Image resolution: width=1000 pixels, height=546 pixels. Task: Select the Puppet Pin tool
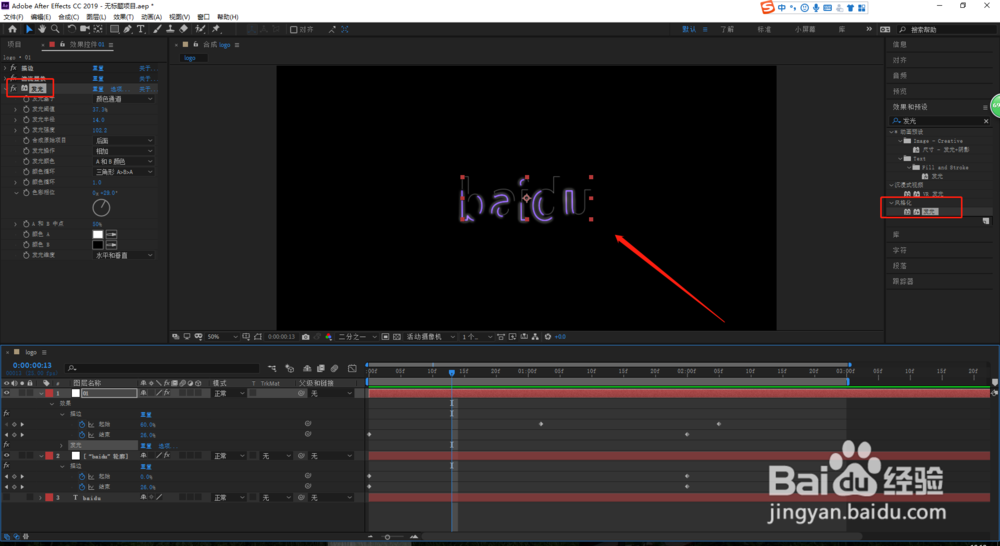(x=216, y=29)
